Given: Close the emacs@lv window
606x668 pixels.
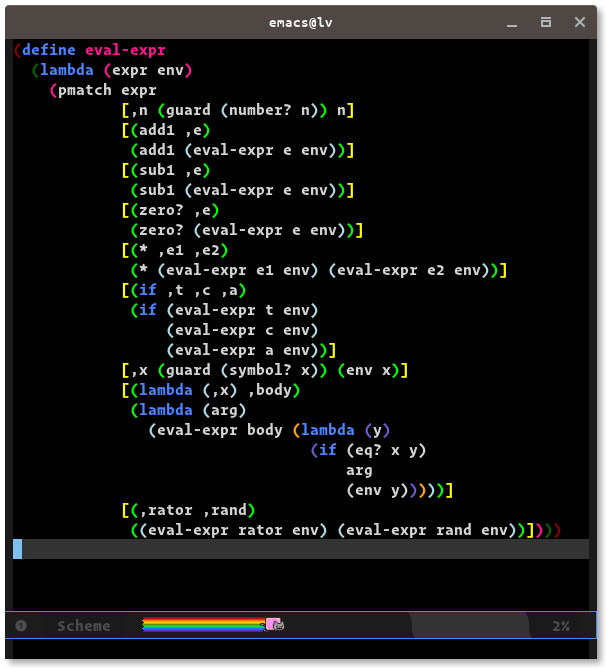Looking at the screenshot, I should pyautogui.click(x=580, y=22).
